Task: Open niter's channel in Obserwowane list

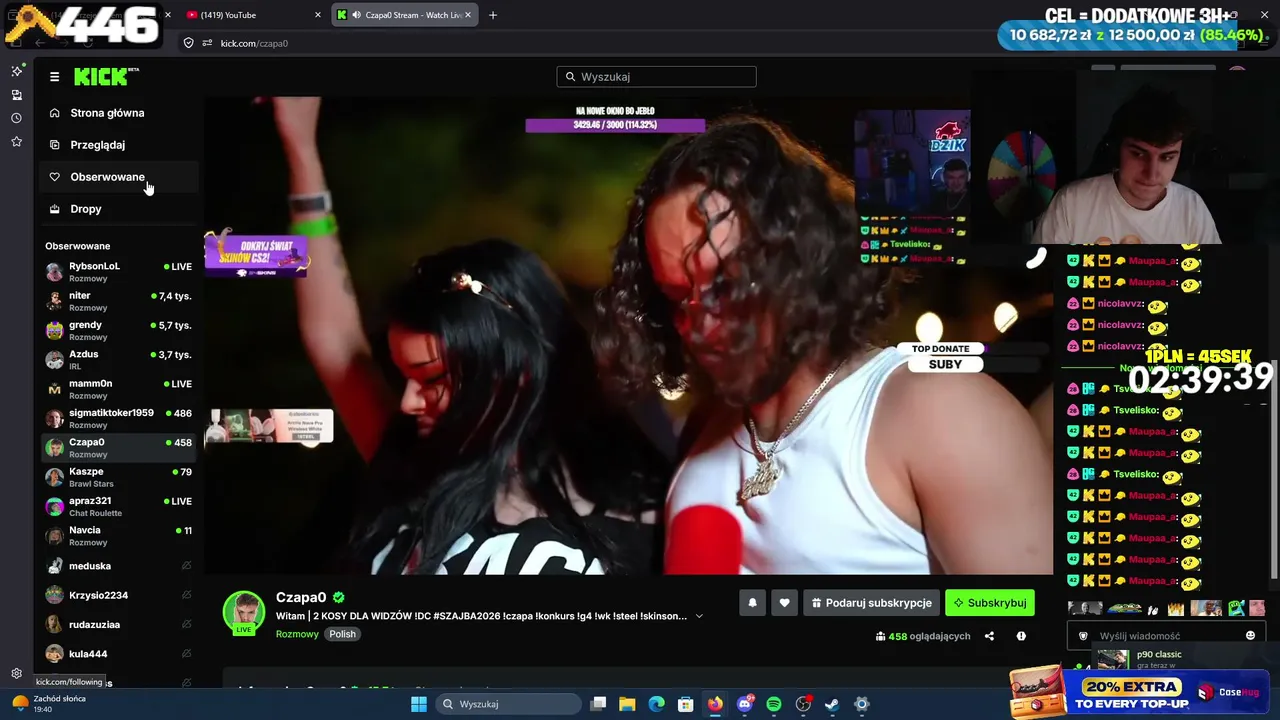Action: 119,301
